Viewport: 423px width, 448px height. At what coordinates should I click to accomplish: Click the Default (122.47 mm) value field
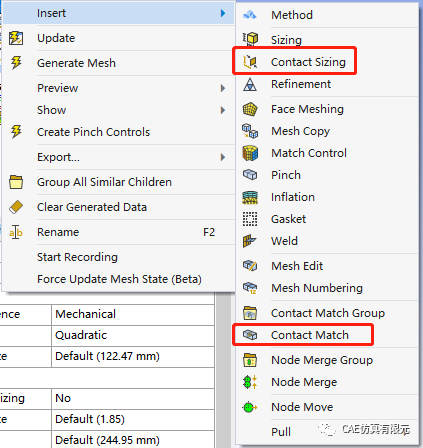tap(133, 357)
